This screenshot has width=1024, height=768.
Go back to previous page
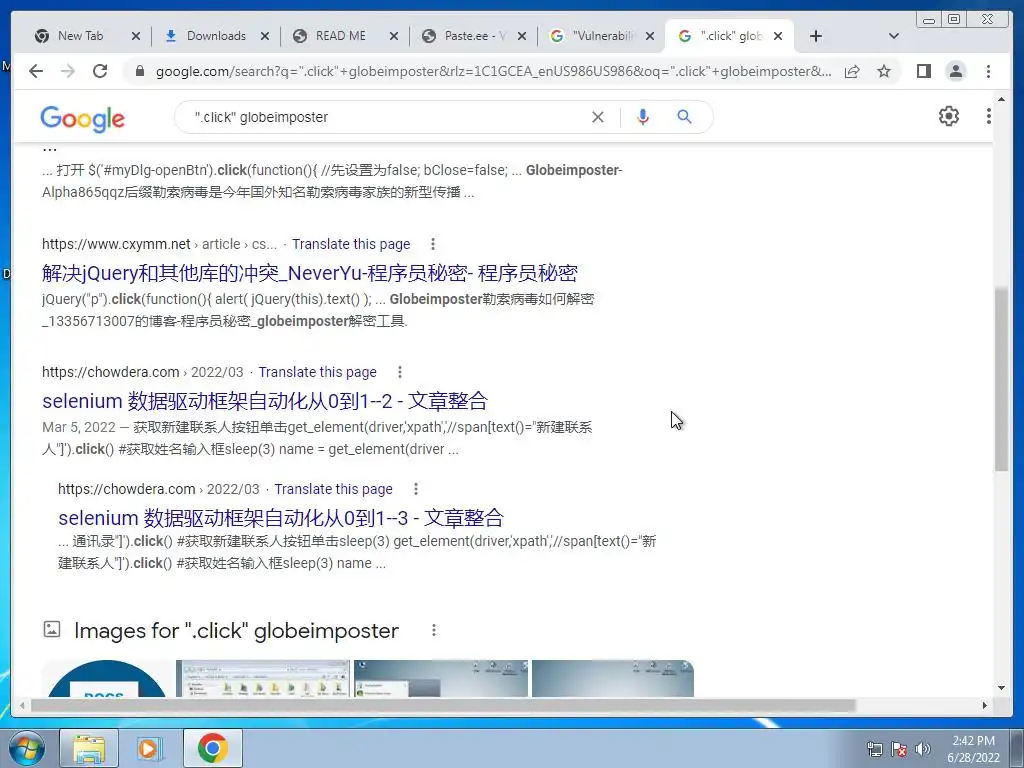pyautogui.click(x=36, y=71)
